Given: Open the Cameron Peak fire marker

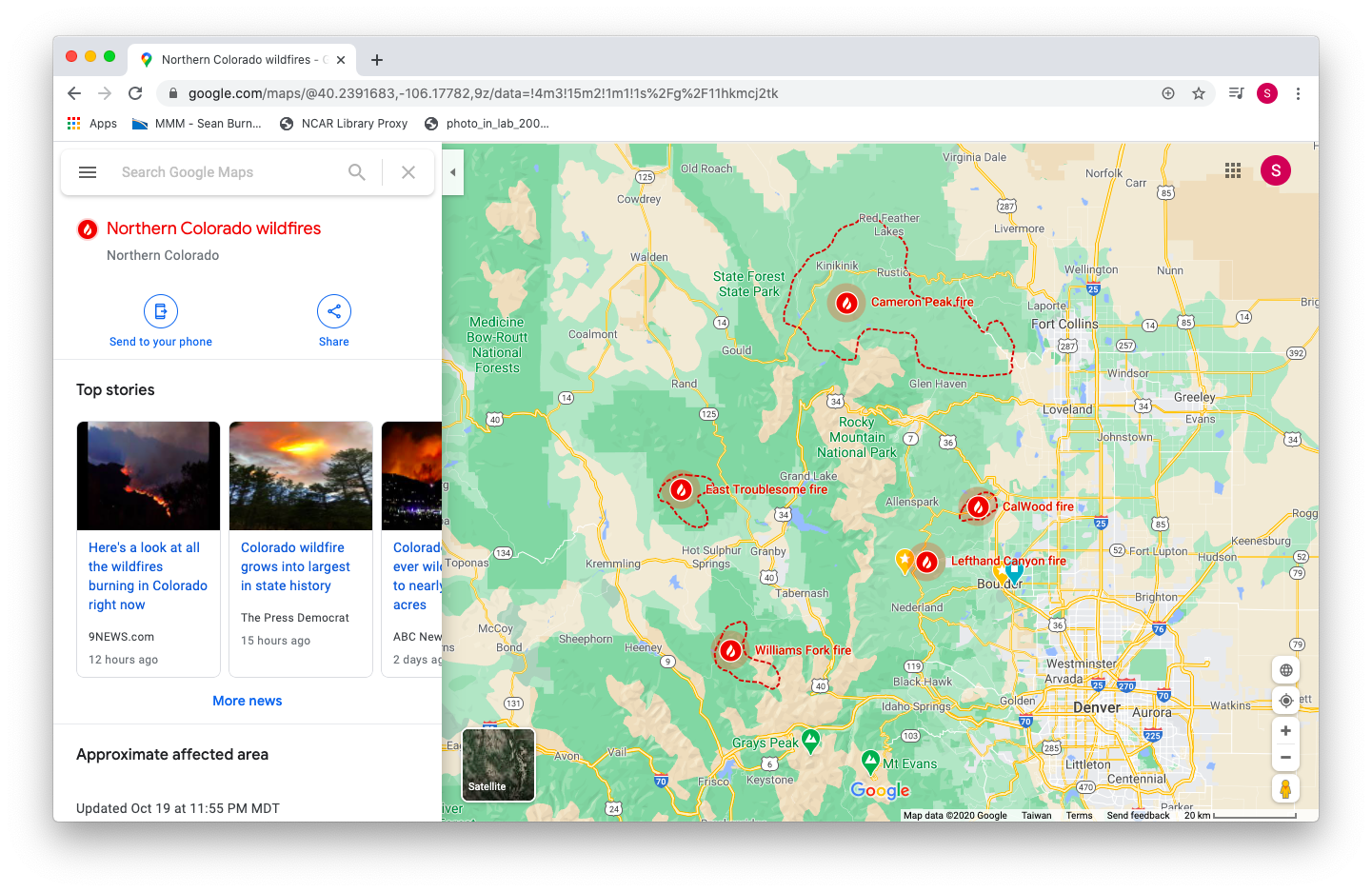Looking at the screenshot, I should coord(846,303).
